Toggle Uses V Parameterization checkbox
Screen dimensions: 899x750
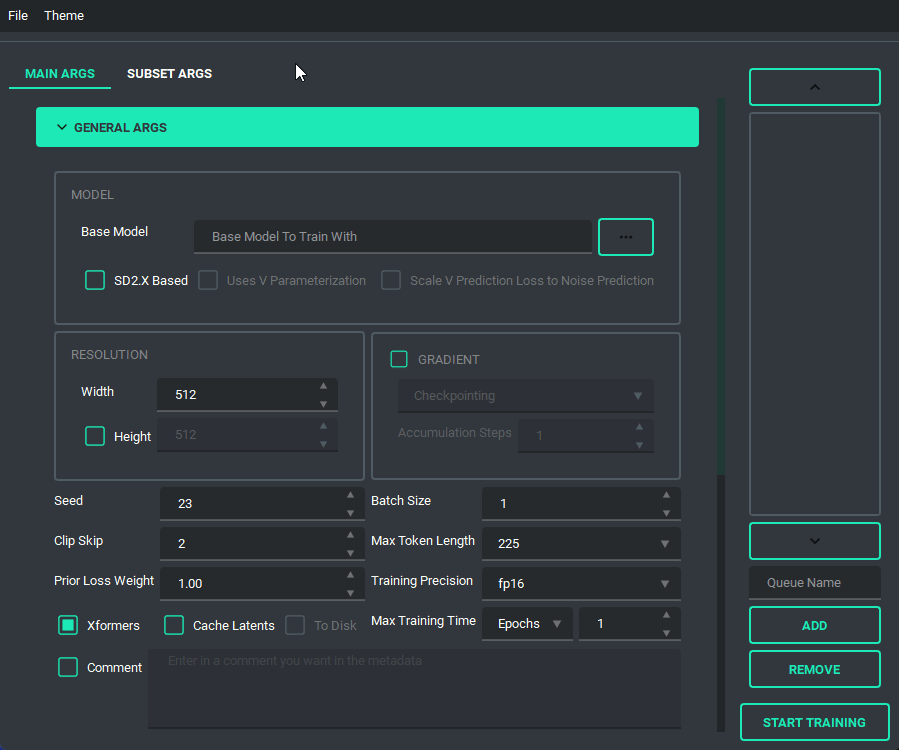click(208, 280)
